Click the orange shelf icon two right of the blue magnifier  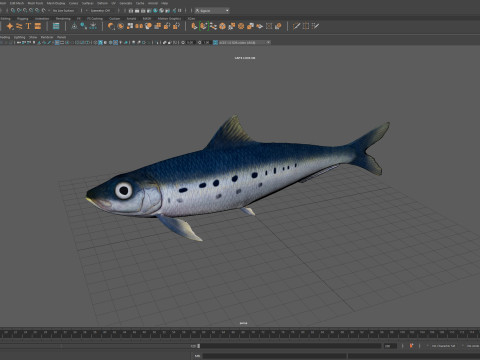click(111, 26)
